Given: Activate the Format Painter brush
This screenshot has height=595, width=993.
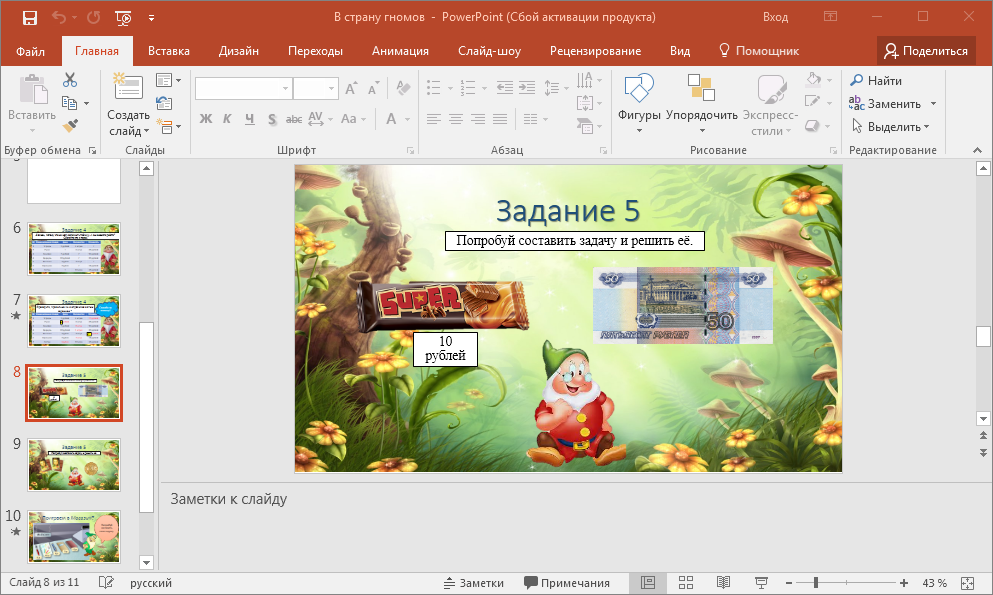Looking at the screenshot, I should point(70,126).
